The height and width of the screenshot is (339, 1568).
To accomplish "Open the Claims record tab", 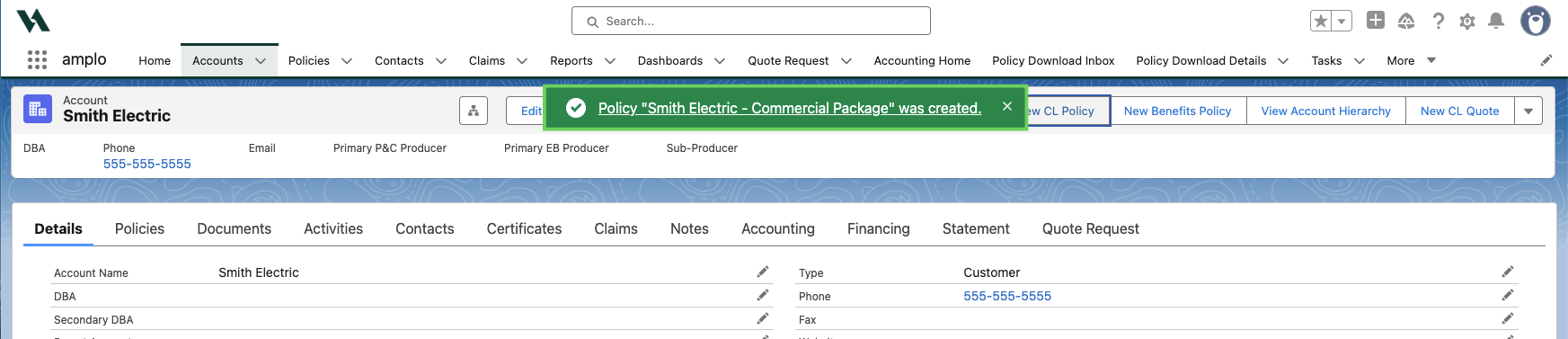I will [x=616, y=228].
